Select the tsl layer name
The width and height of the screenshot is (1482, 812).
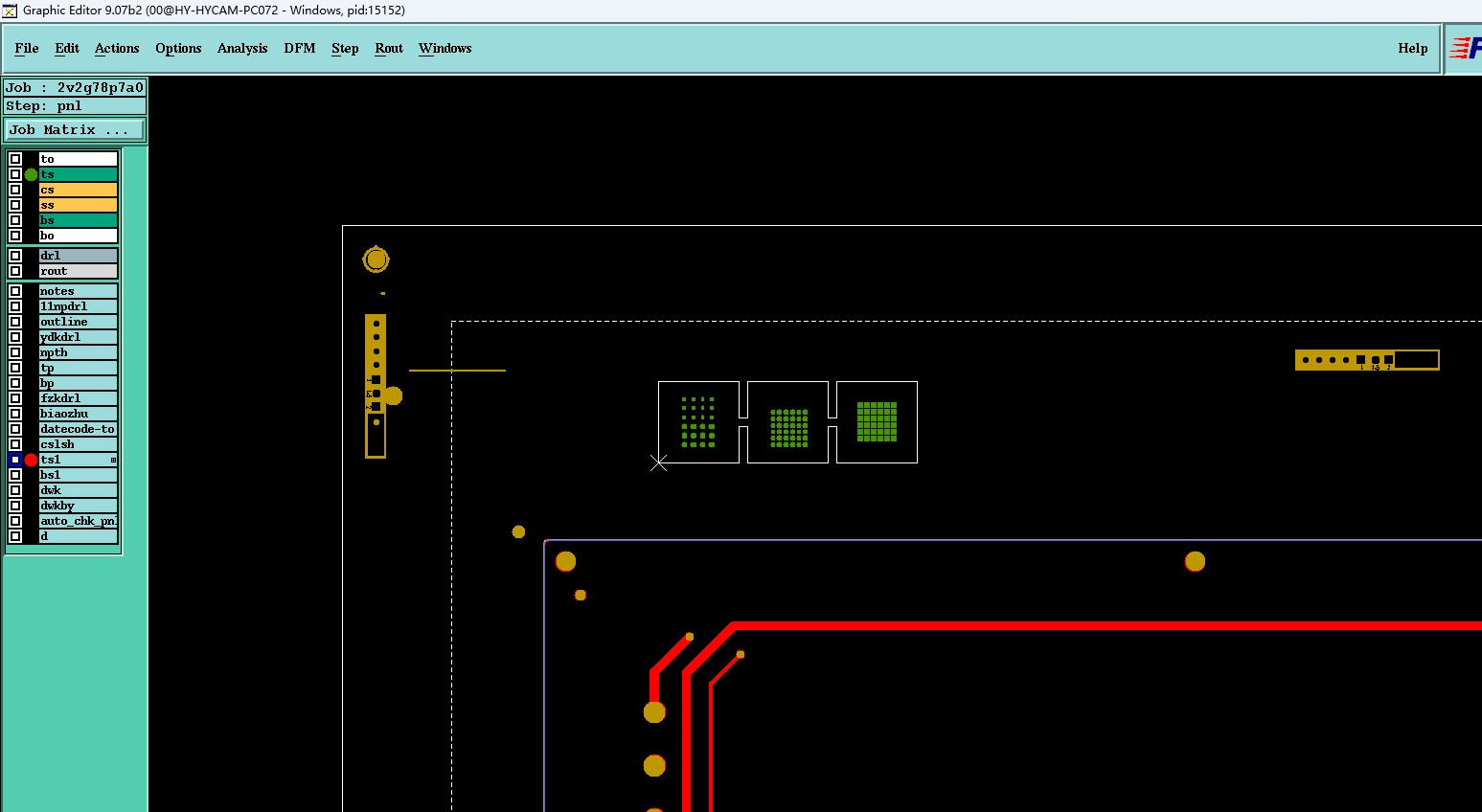tap(78, 460)
